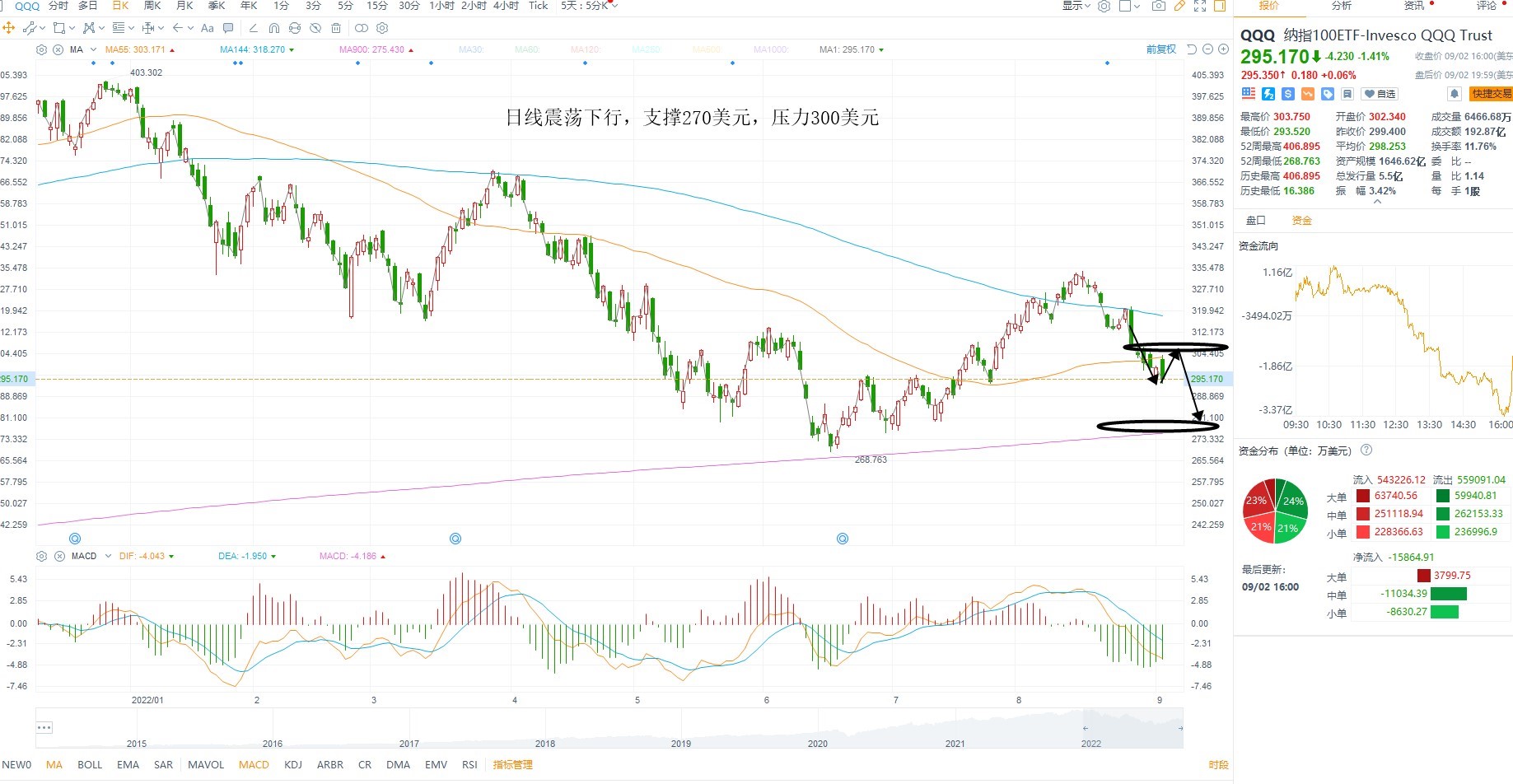Select the RSI indicator
The width and height of the screenshot is (1513, 784).
point(469,764)
